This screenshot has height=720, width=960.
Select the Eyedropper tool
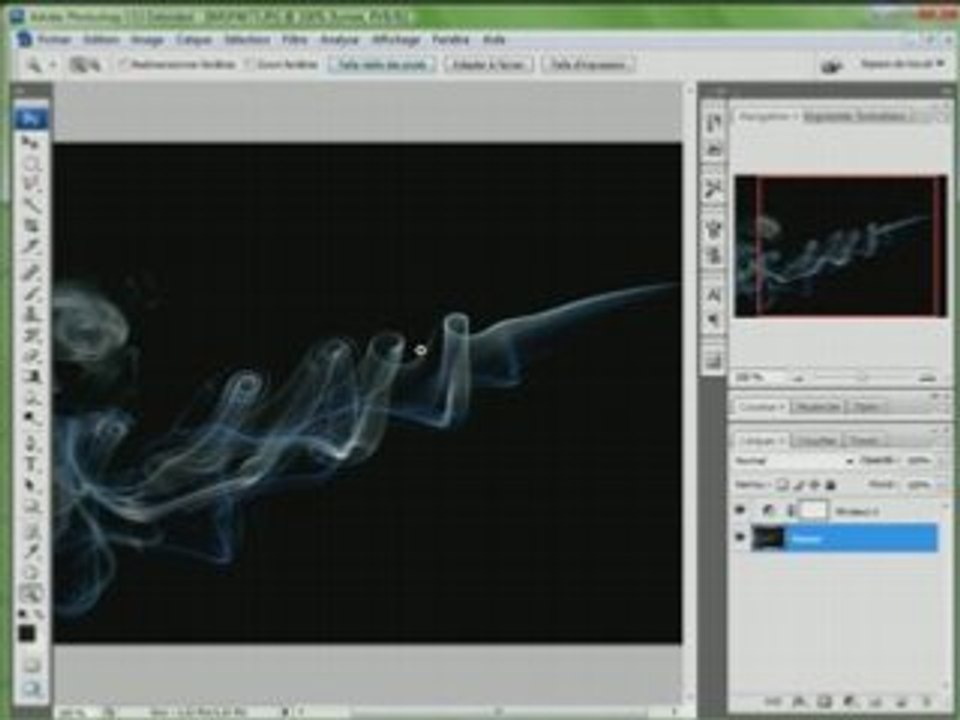31,551
